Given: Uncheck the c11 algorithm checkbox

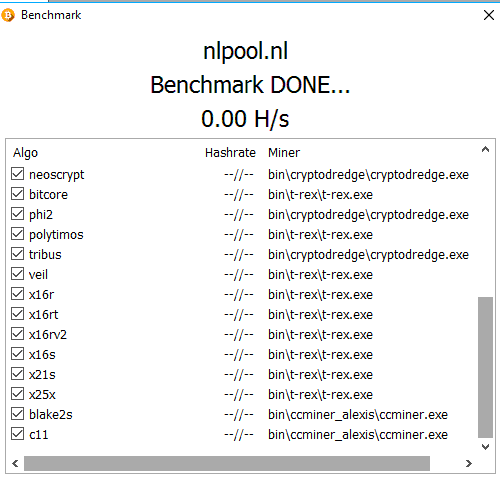Looking at the screenshot, I should [17, 434].
